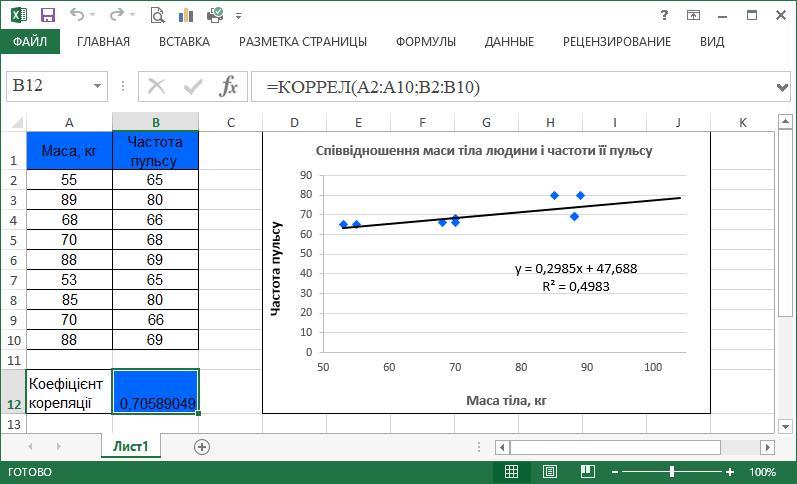Click the Excel application icon
Image resolution: width=797 pixels, height=484 pixels.
tap(18, 15)
